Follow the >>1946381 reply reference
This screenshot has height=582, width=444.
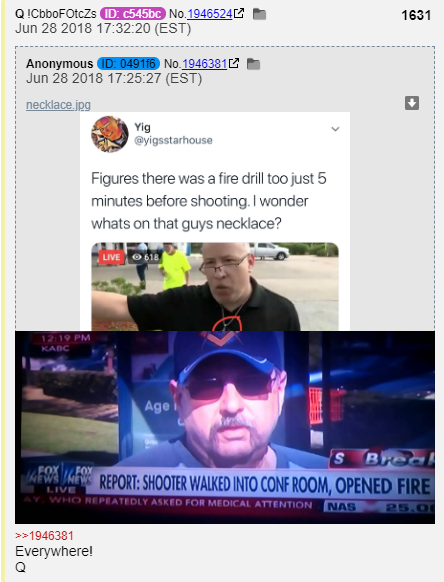(45, 536)
